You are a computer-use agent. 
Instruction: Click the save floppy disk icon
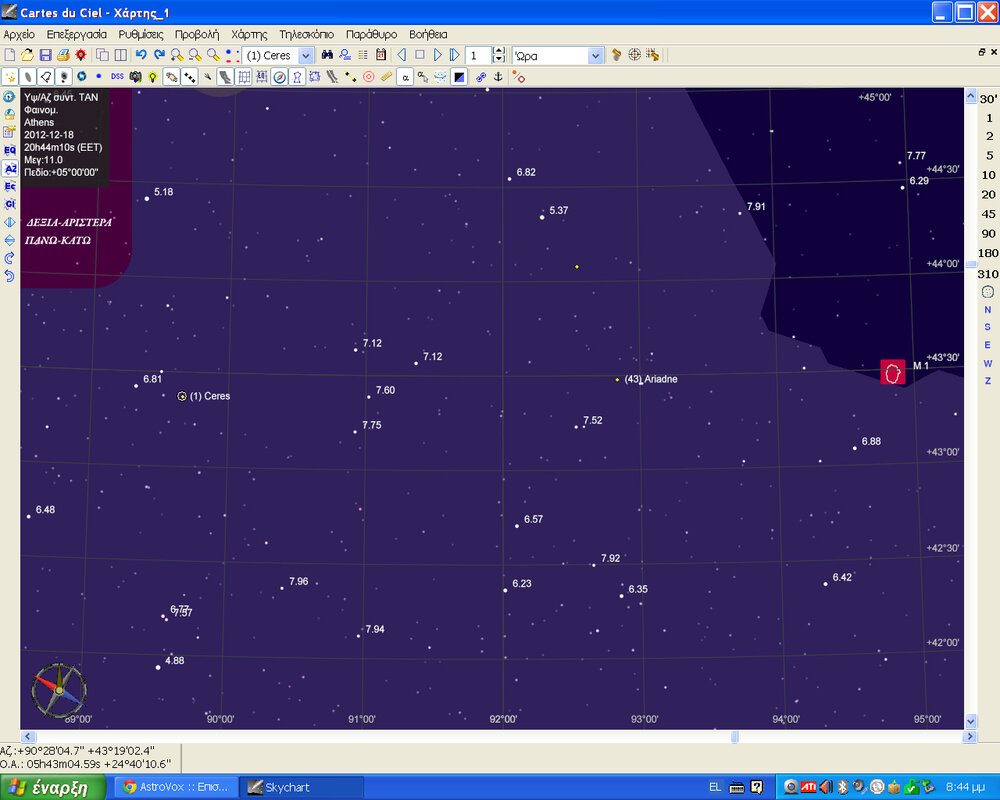tap(45, 55)
